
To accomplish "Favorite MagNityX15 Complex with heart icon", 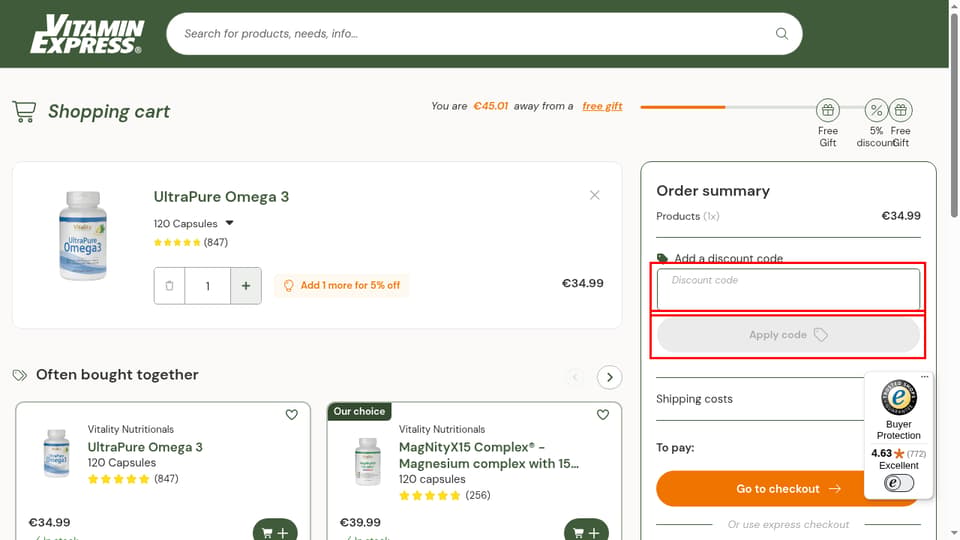I will click(602, 414).
